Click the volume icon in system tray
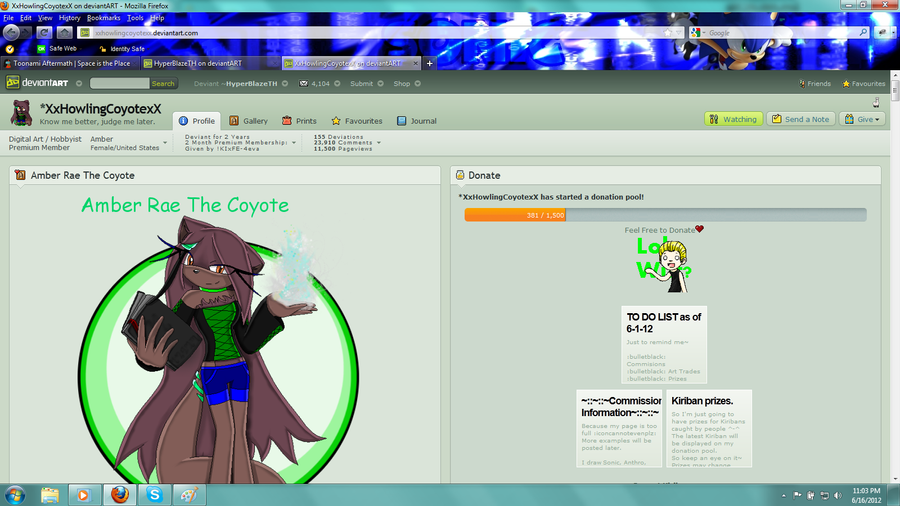 coord(838,495)
